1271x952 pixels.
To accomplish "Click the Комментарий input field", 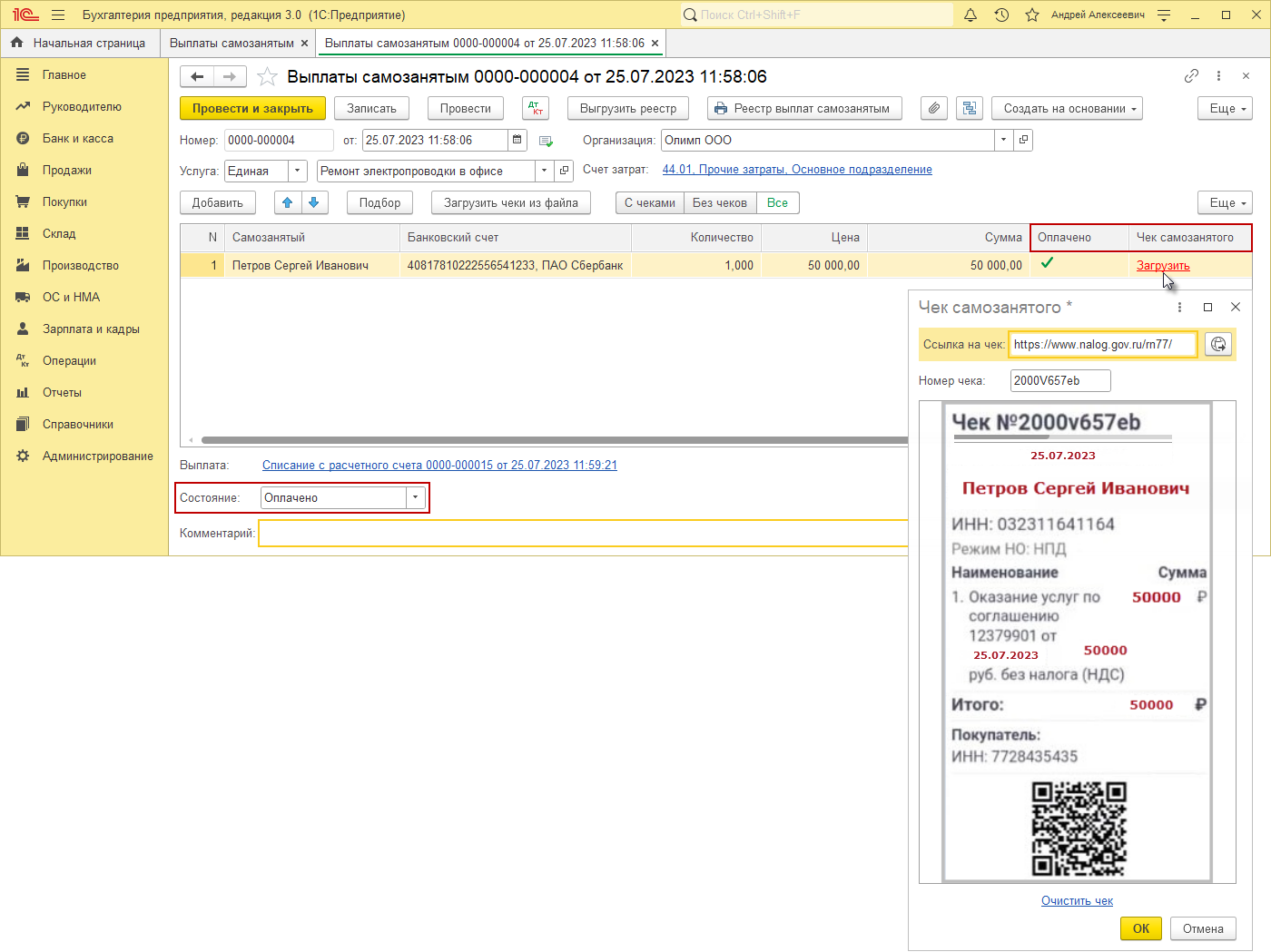I will [583, 534].
